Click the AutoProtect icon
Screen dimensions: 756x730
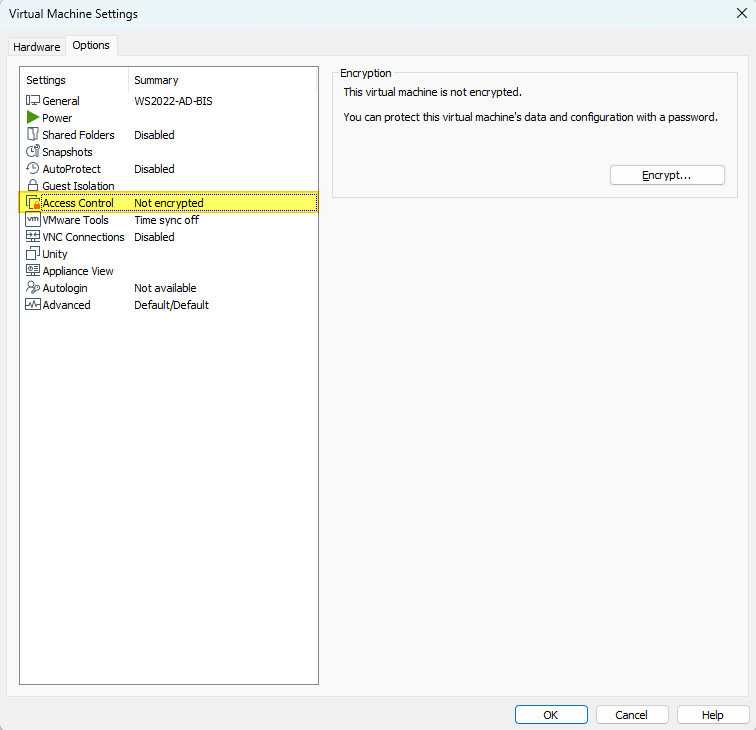point(32,169)
